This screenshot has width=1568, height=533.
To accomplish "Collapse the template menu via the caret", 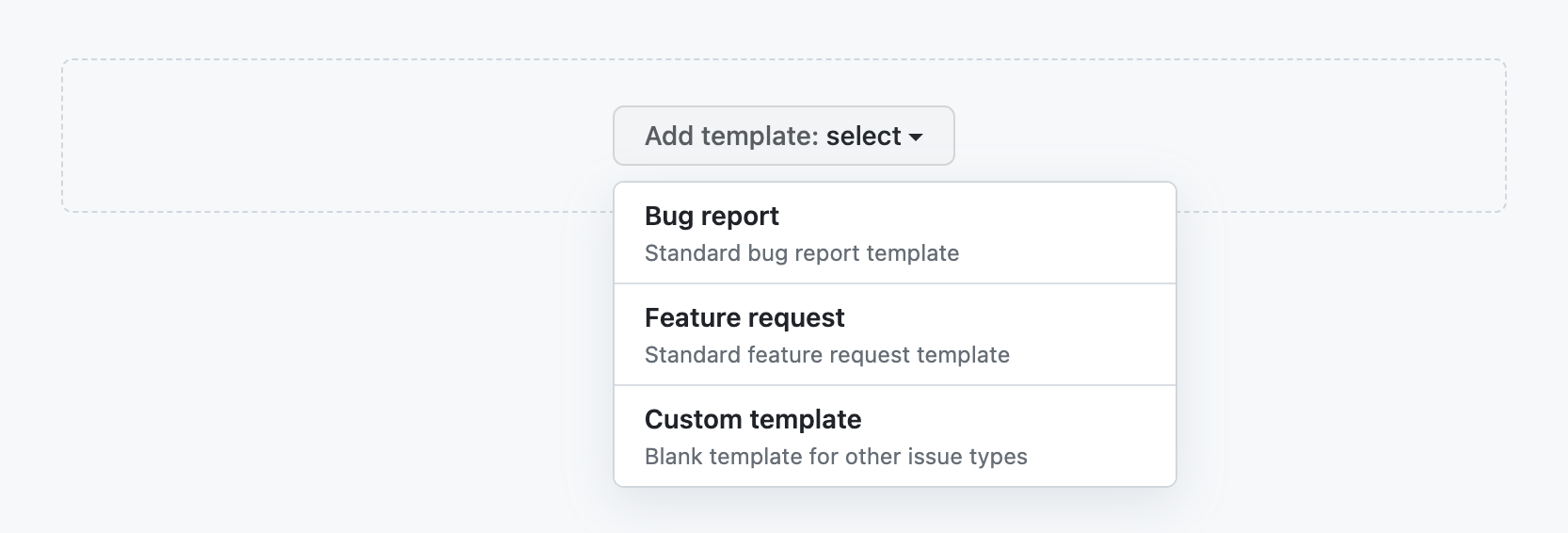I will point(915,137).
